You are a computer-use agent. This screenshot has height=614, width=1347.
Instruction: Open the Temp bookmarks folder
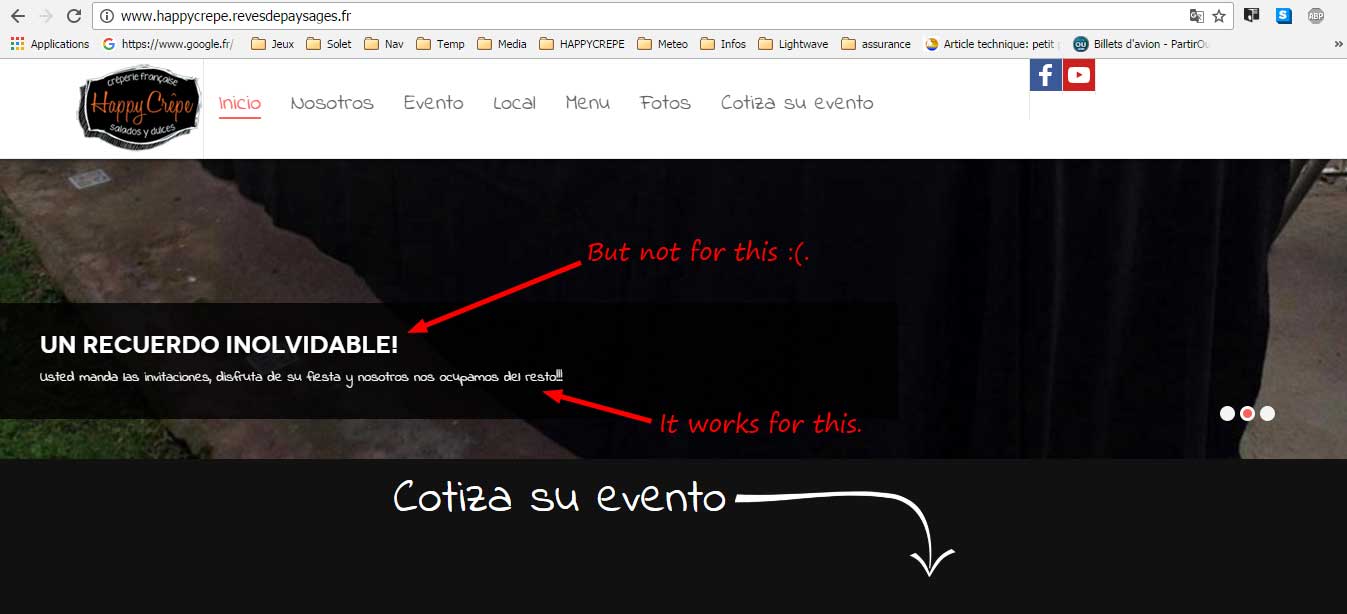pyautogui.click(x=440, y=44)
